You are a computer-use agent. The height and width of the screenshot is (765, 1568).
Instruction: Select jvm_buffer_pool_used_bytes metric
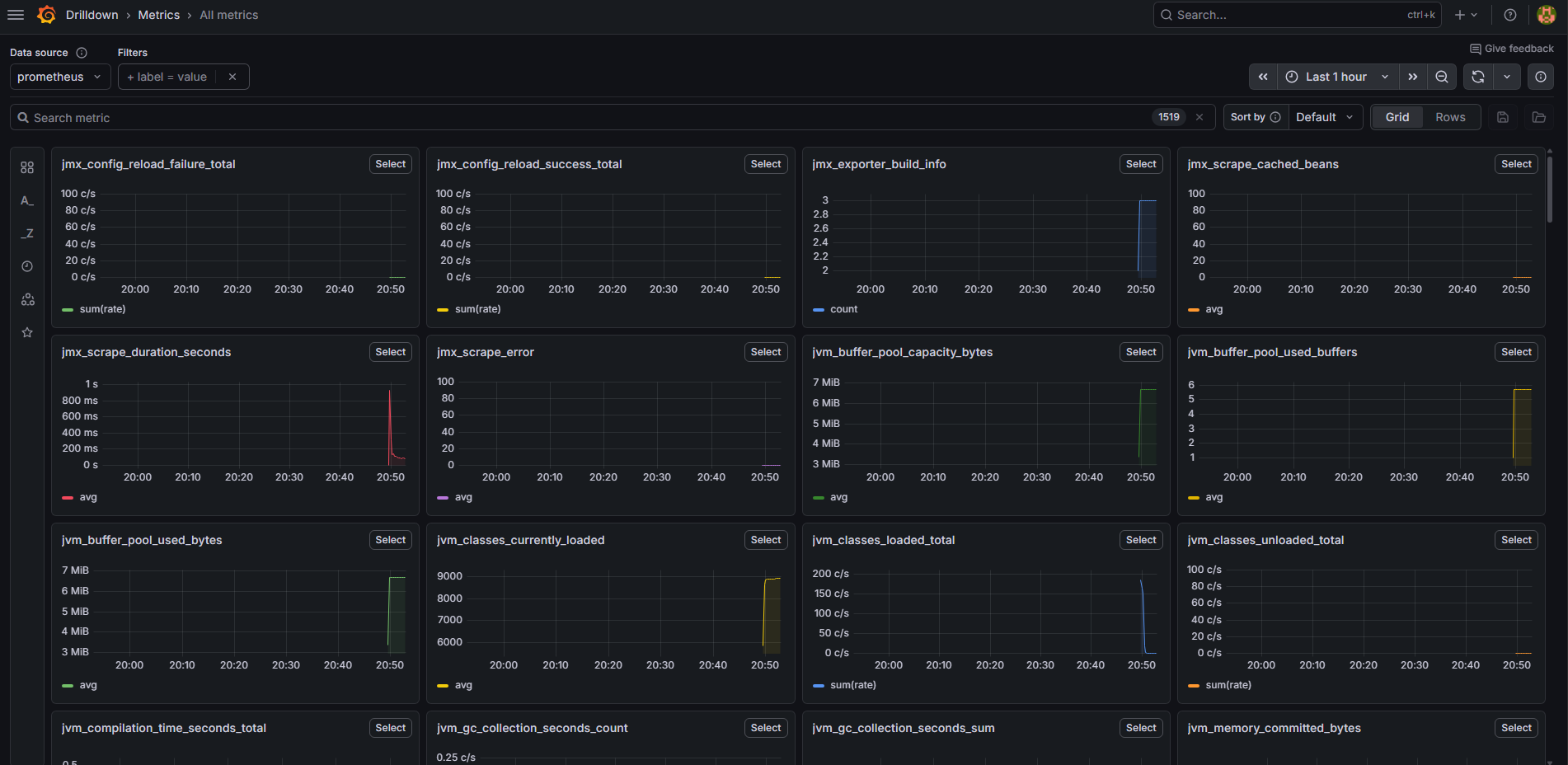point(390,540)
